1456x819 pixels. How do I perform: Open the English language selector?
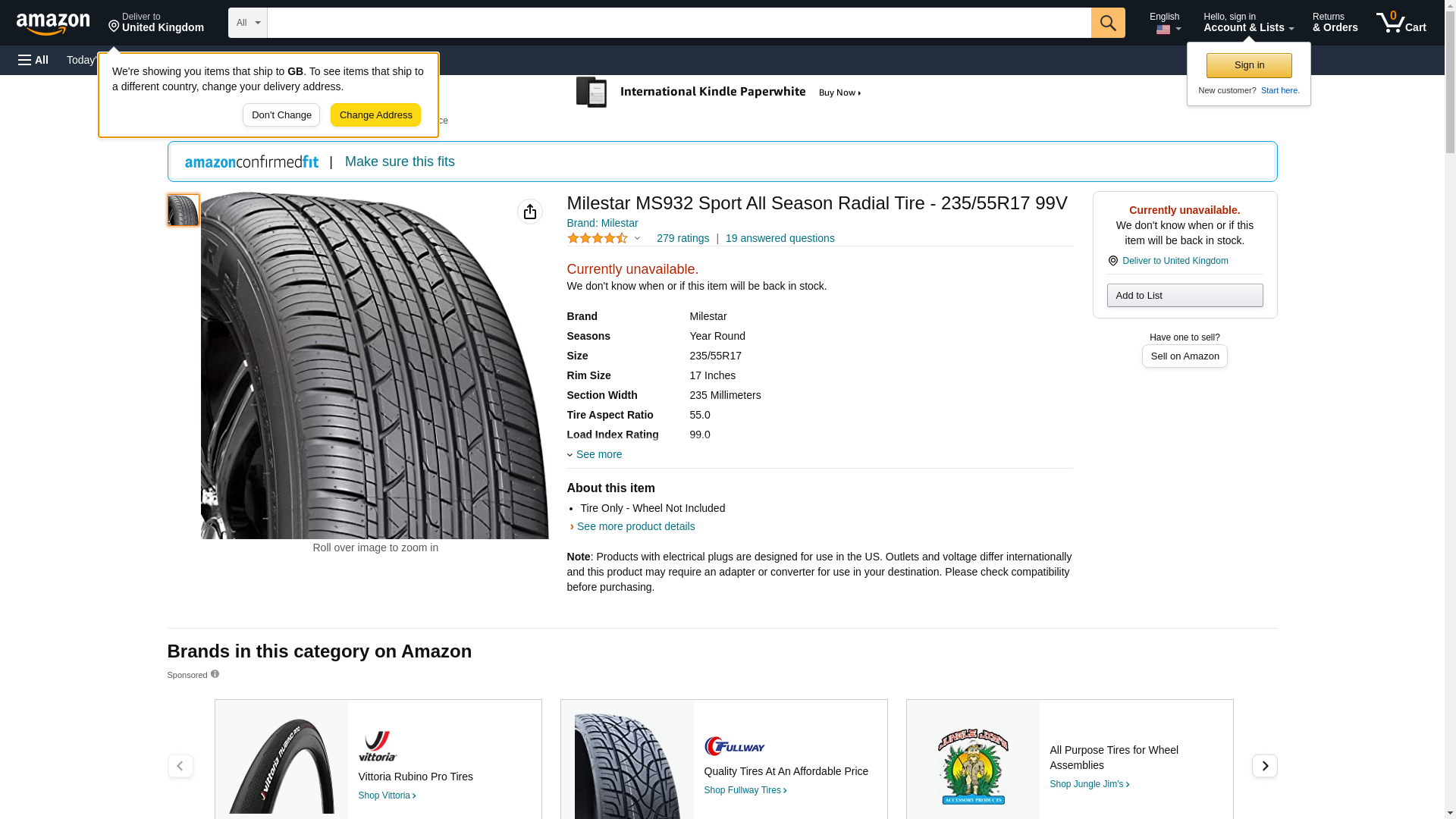pyautogui.click(x=1165, y=23)
